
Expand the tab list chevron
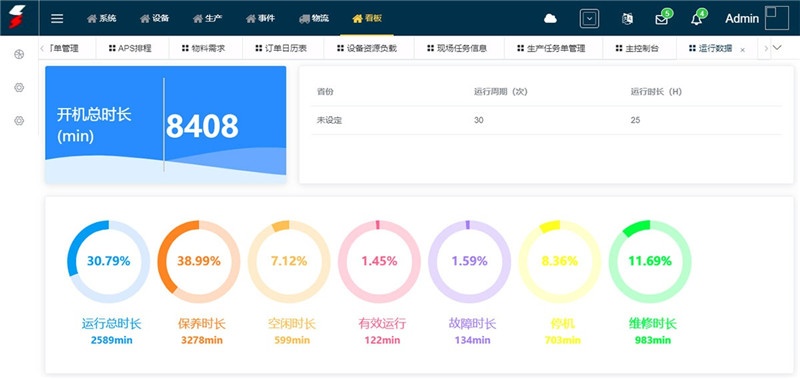pyautogui.click(x=777, y=48)
